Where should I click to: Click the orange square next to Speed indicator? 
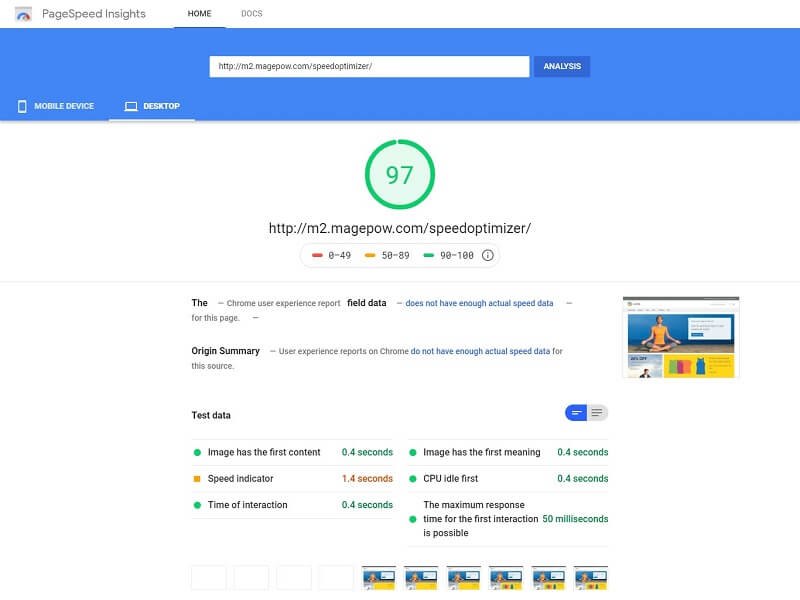click(197, 479)
